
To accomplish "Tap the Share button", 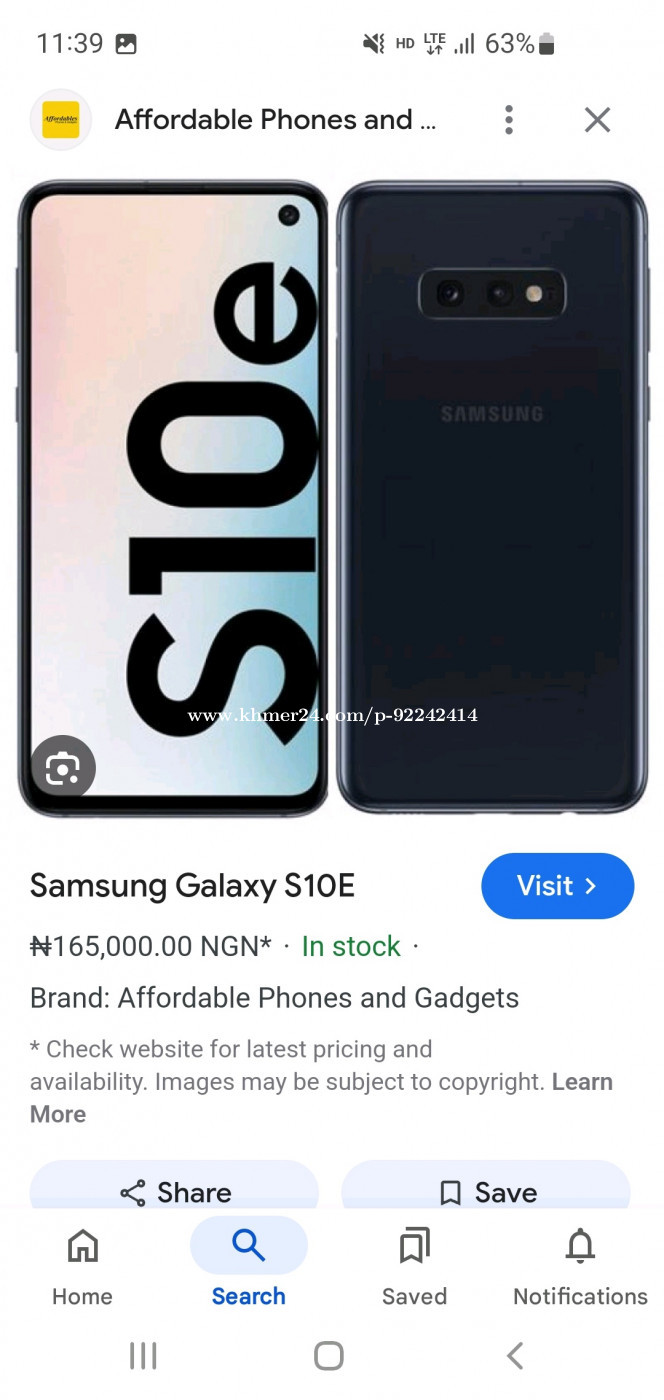I will point(175,1191).
